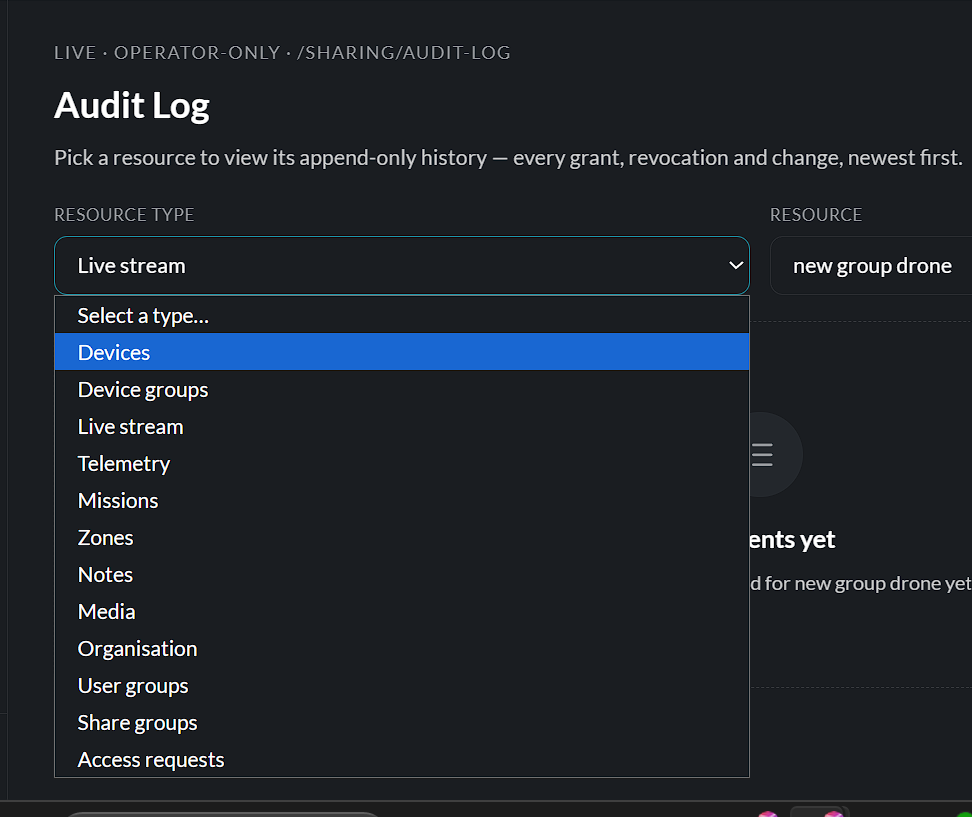Click the RESOURCE TYPE label
Viewport: 972px width, 817px height.
point(124,214)
